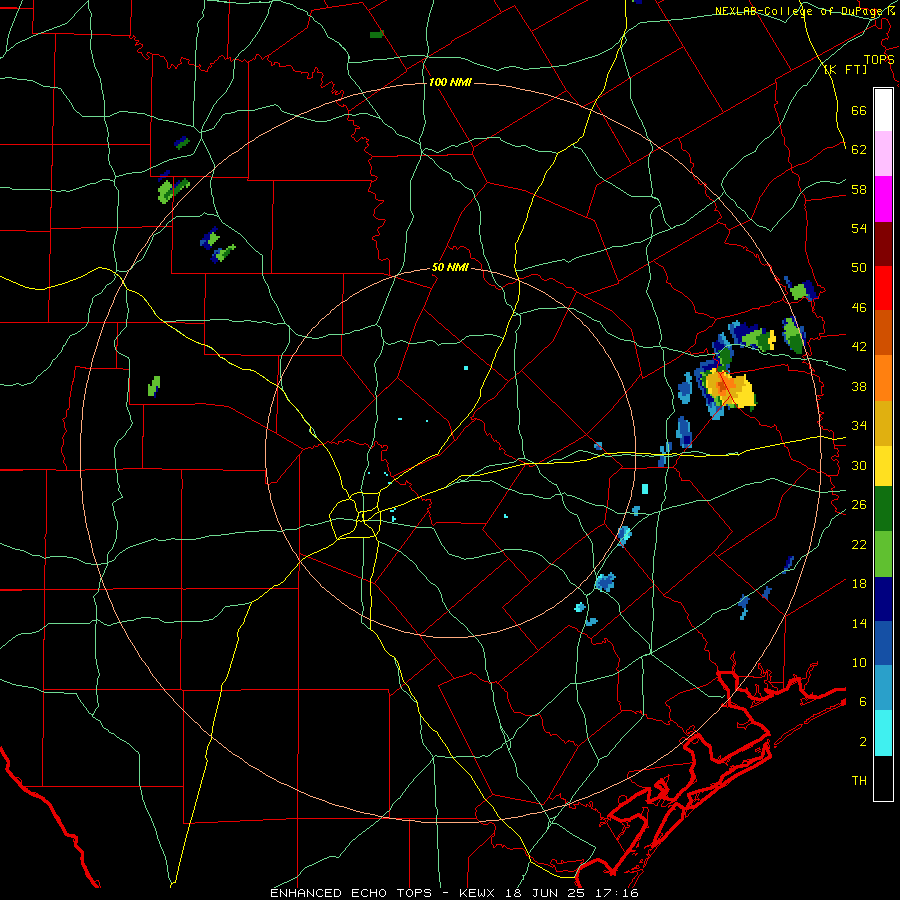Select the light green legend swatch

(x=883, y=554)
